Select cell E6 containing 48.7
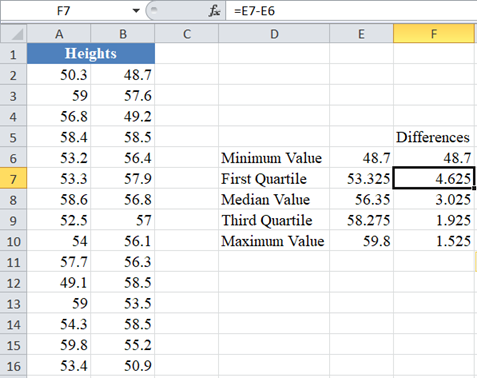 [x=361, y=158]
